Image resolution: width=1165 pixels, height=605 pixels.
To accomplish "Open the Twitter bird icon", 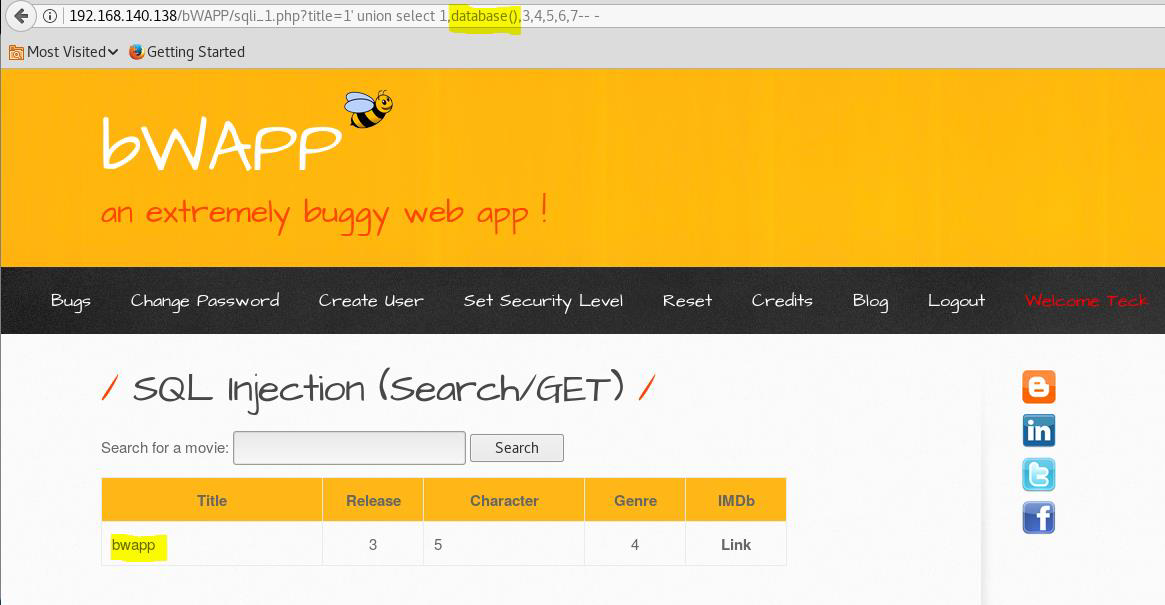I will click(x=1038, y=474).
